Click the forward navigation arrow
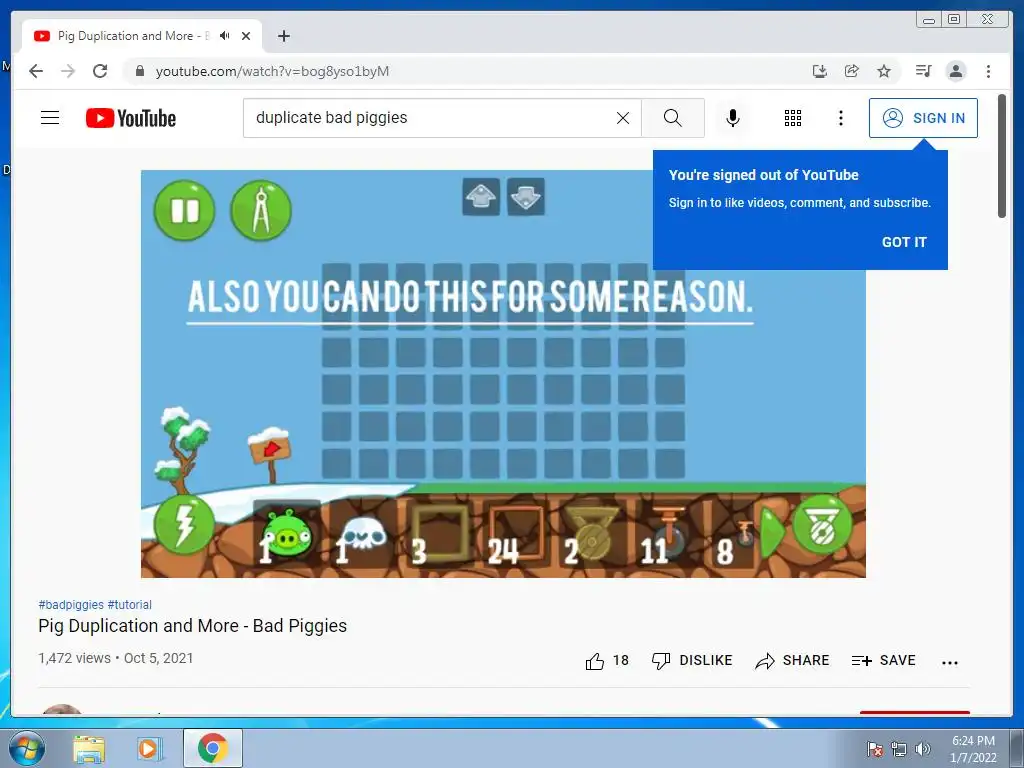 [68, 71]
